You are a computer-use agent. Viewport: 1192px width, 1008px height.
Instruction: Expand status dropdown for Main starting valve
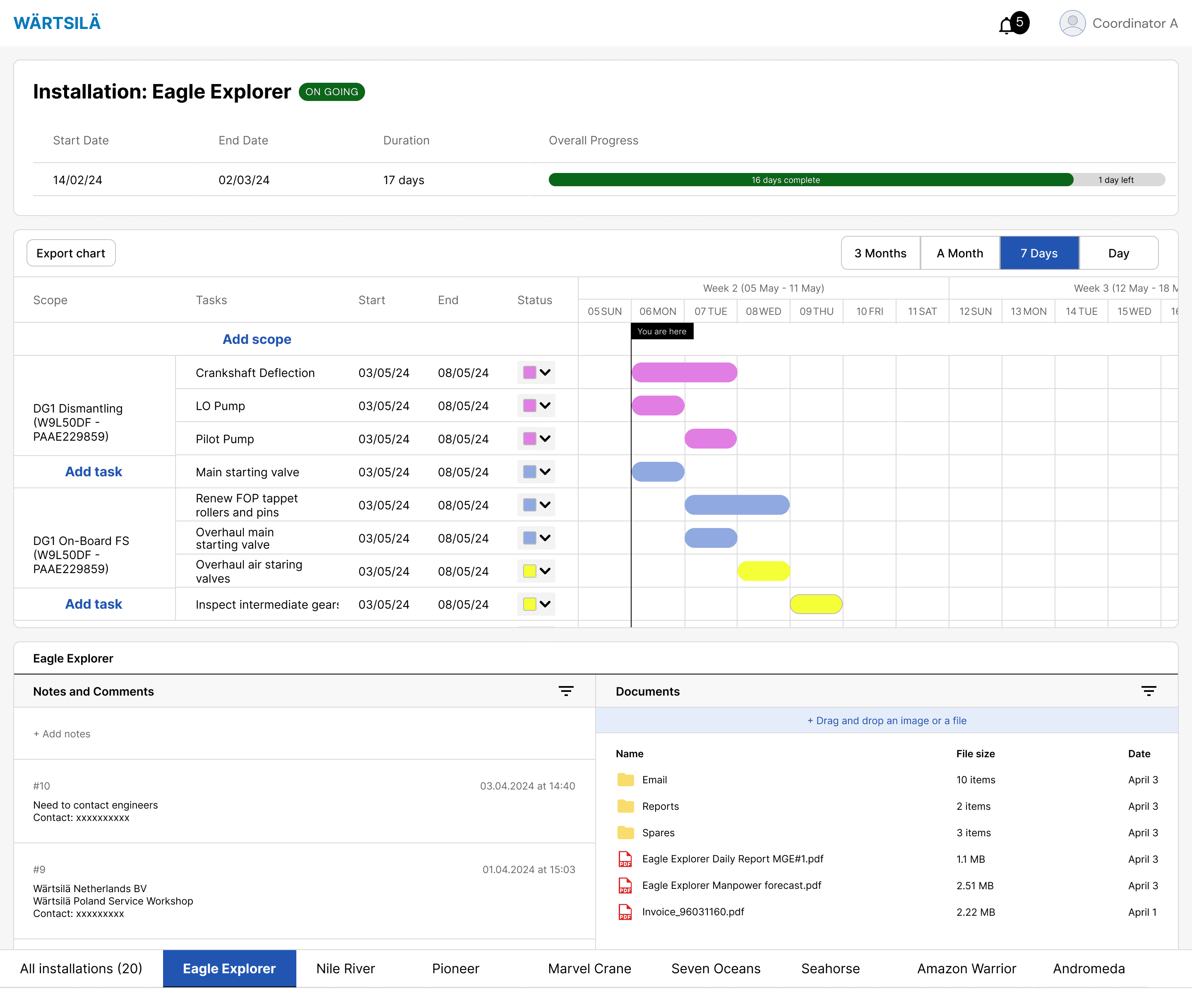click(536, 472)
